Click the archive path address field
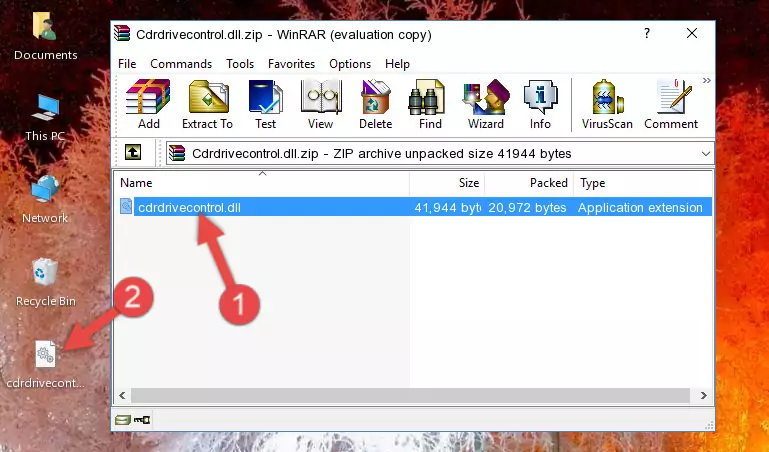Viewport: 769px width, 452px height. pos(439,153)
